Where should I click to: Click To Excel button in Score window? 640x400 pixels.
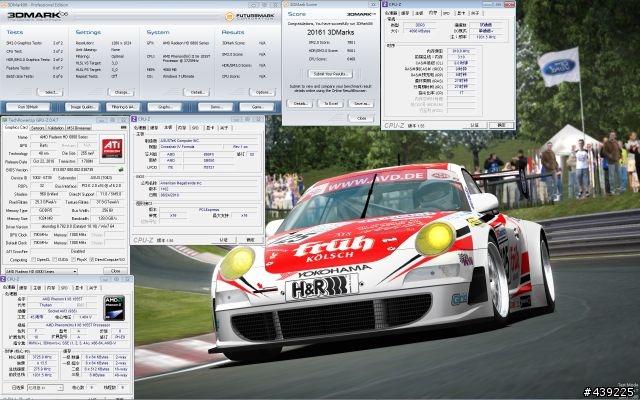click(331, 104)
